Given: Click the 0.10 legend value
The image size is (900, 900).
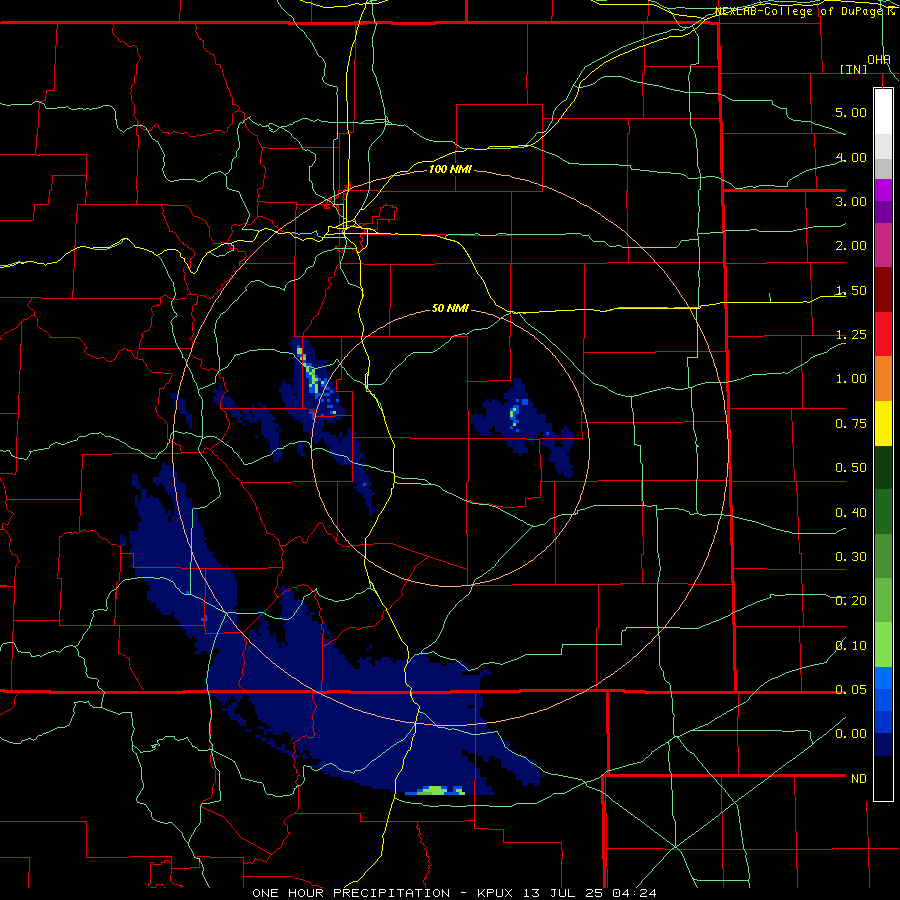Looking at the screenshot, I should [851, 646].
